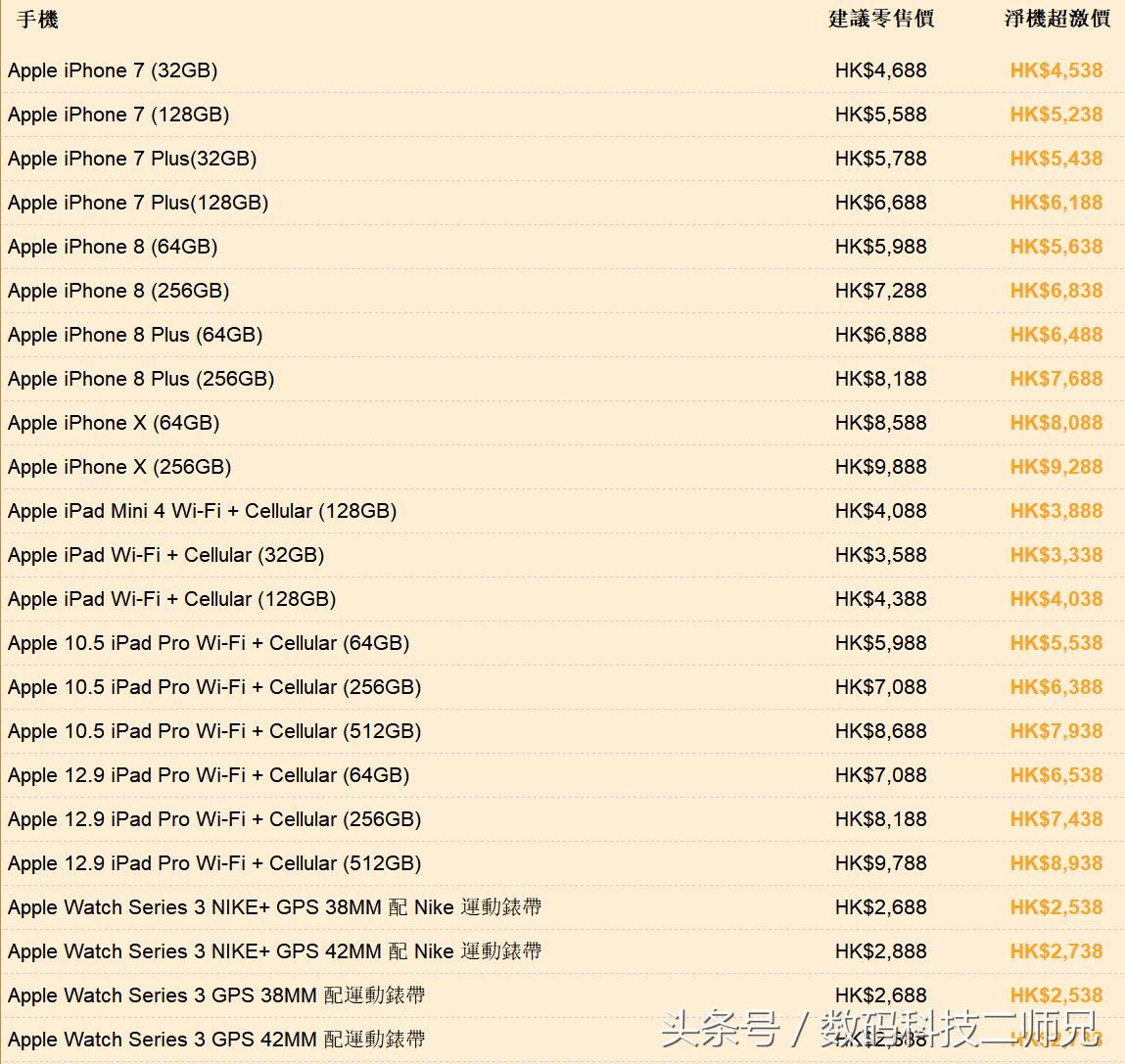Screen dimensions: 1125x1064
Task: Click retail price HK$9,788
Action: (x=880, y=864)
